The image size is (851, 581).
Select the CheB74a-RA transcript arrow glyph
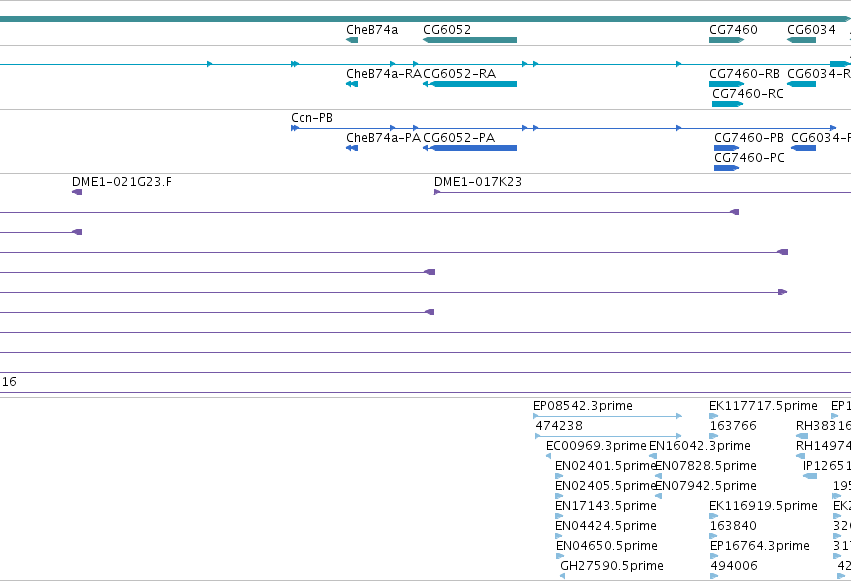[352, 84]
